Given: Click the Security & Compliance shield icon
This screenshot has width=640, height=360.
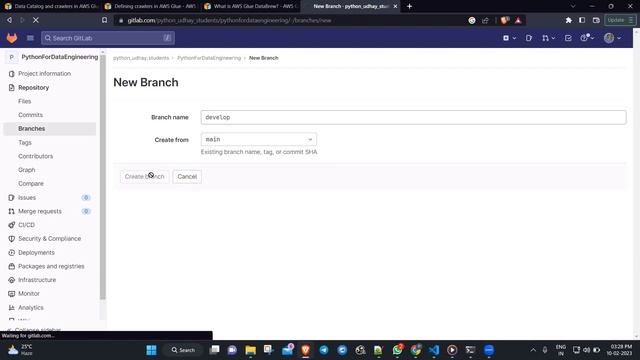Looking at the screenshot, I should (x=11, y=239).
